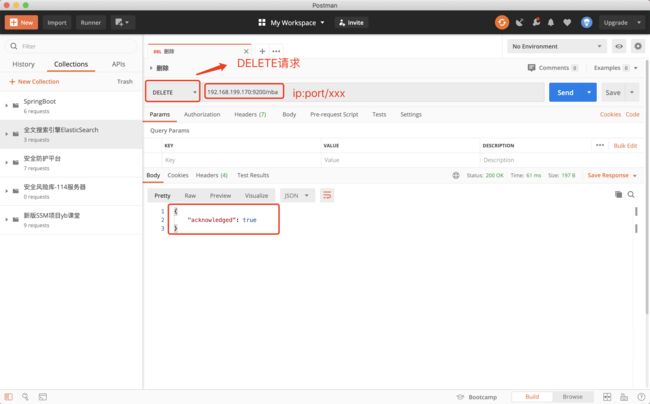Open the wrench settings icon

point(536,22)
